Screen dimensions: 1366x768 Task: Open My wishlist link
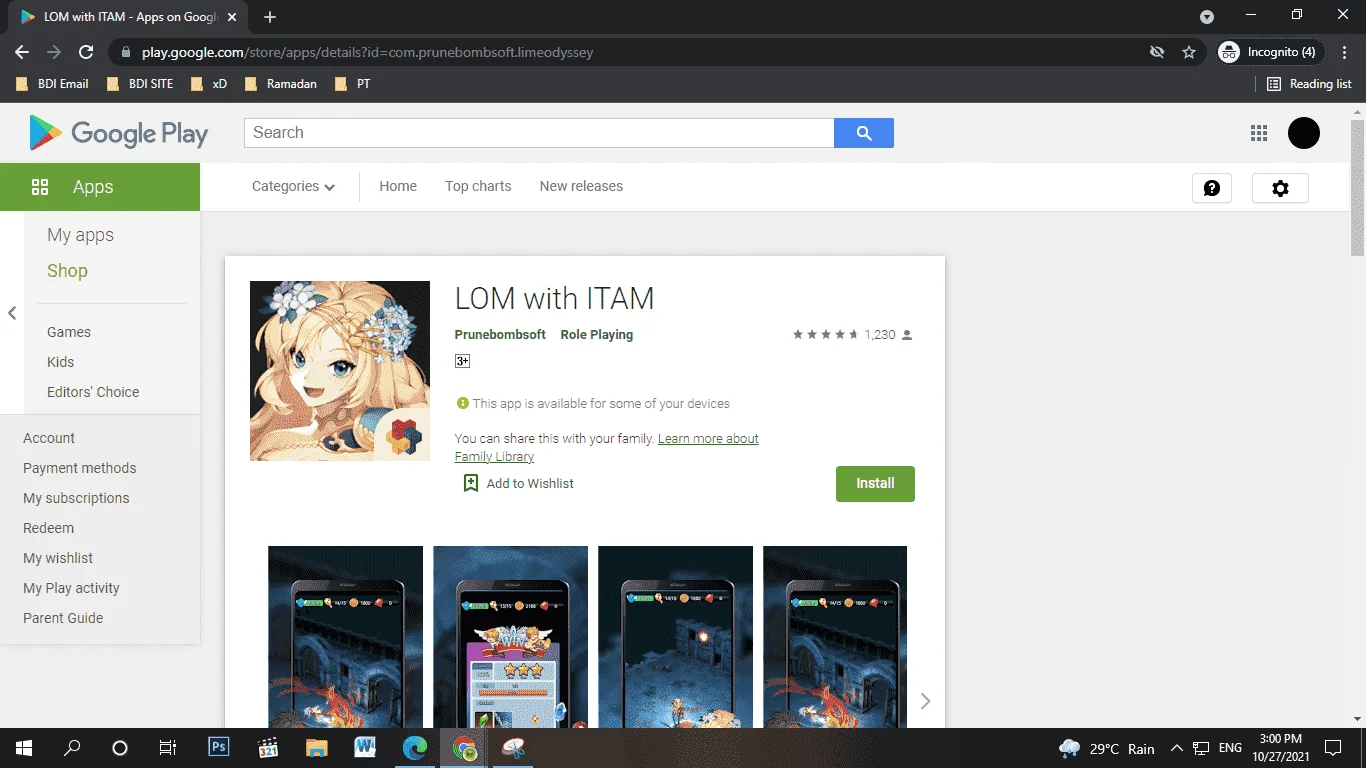[x=58, y=558]
